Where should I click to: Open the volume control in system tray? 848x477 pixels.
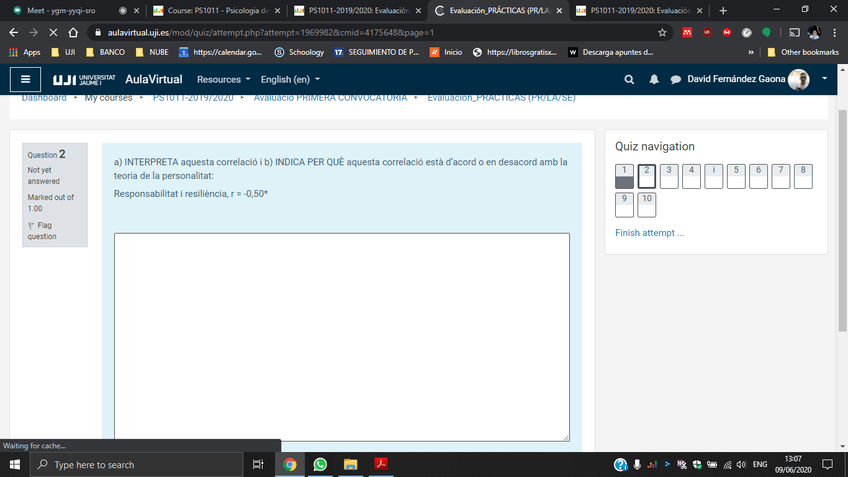741,465
